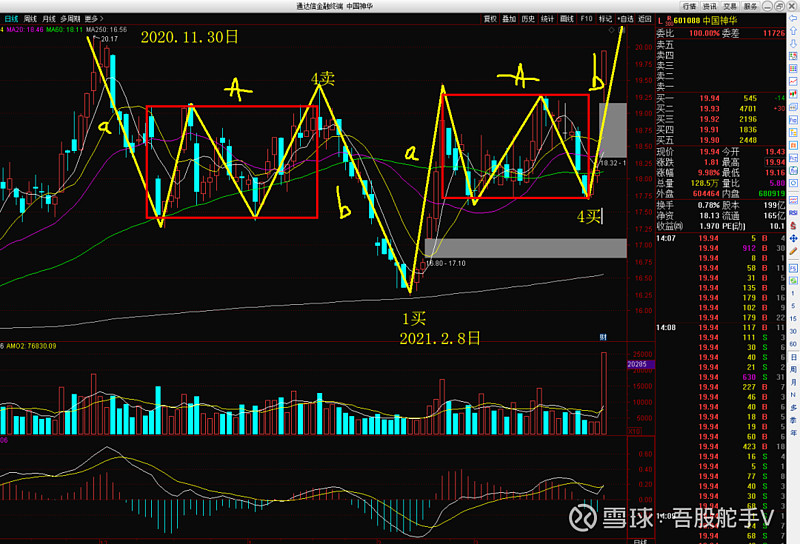Select N-day period in right sidebar
This screenshot has height=544, width=800.
(x=793, y=394)
